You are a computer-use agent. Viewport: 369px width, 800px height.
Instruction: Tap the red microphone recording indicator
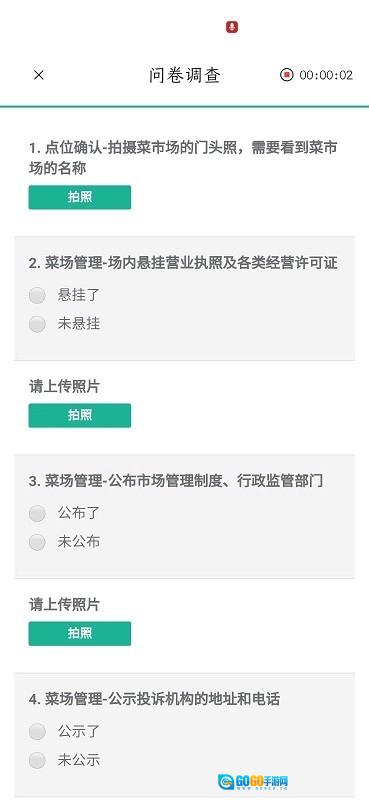[x=232, y=27]
